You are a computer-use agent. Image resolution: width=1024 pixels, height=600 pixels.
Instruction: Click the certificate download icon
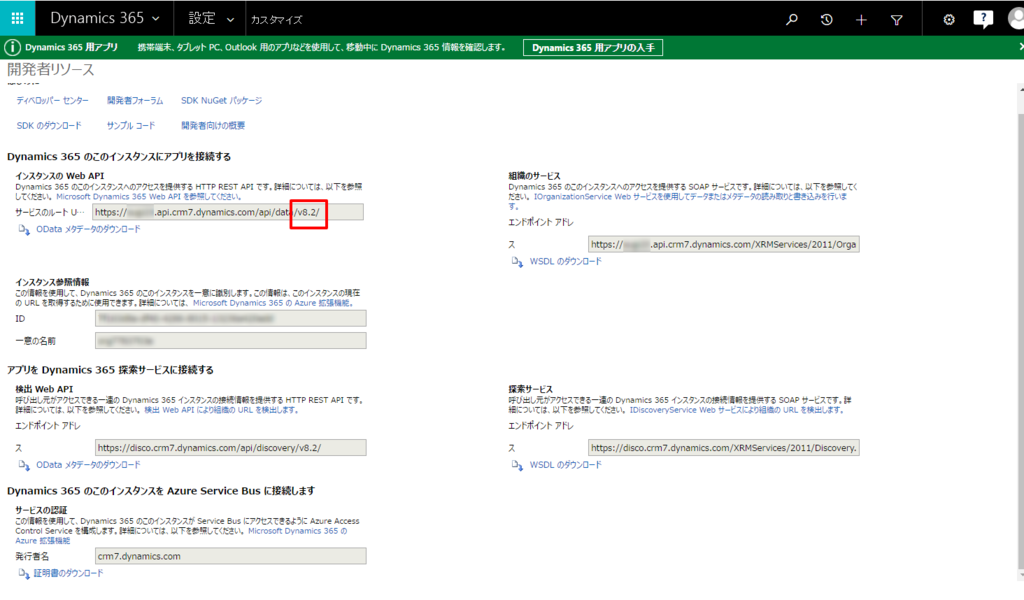(x=24, y=574)
